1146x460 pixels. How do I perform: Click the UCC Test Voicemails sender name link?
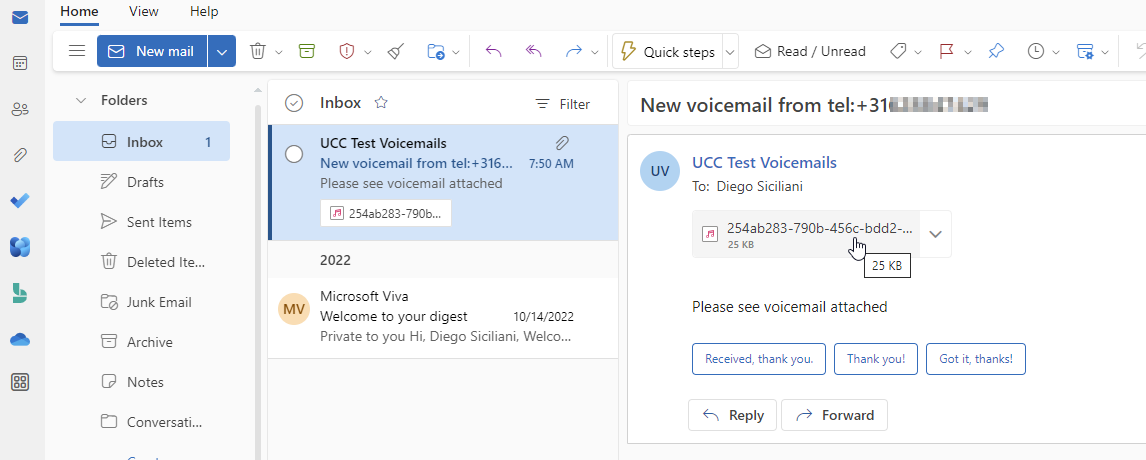764,163
